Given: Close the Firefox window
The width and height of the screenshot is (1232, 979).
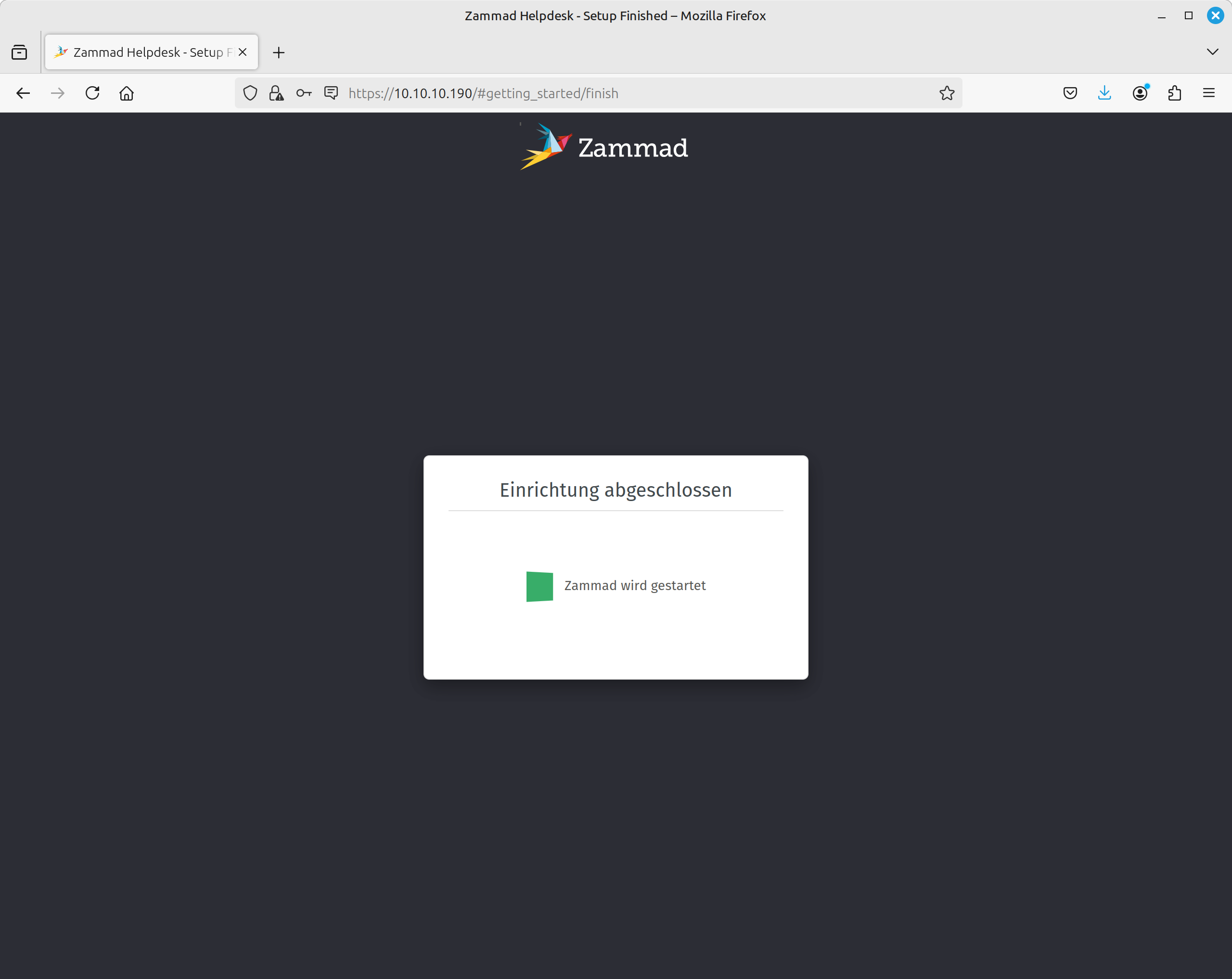Looking at the screenshot, I should click(1216, 16).
